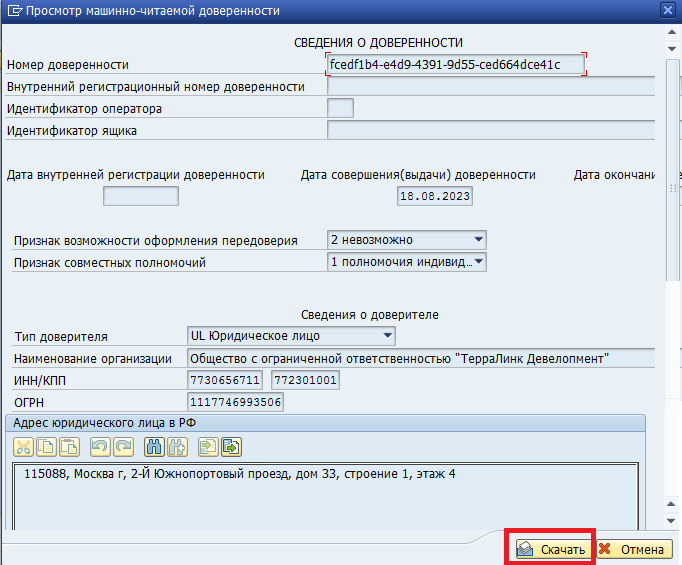Click the 'Идентификатор оператора' input box

[340, 108]
